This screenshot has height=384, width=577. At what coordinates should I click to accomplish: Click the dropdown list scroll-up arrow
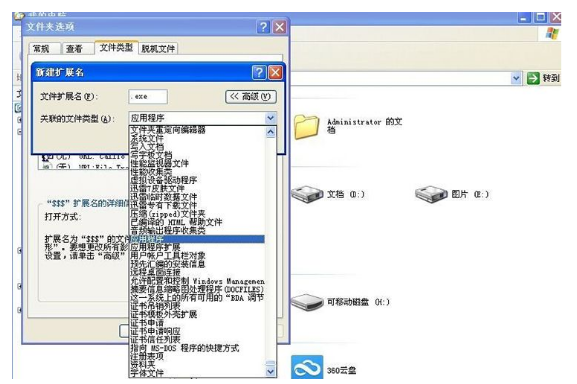270,132
